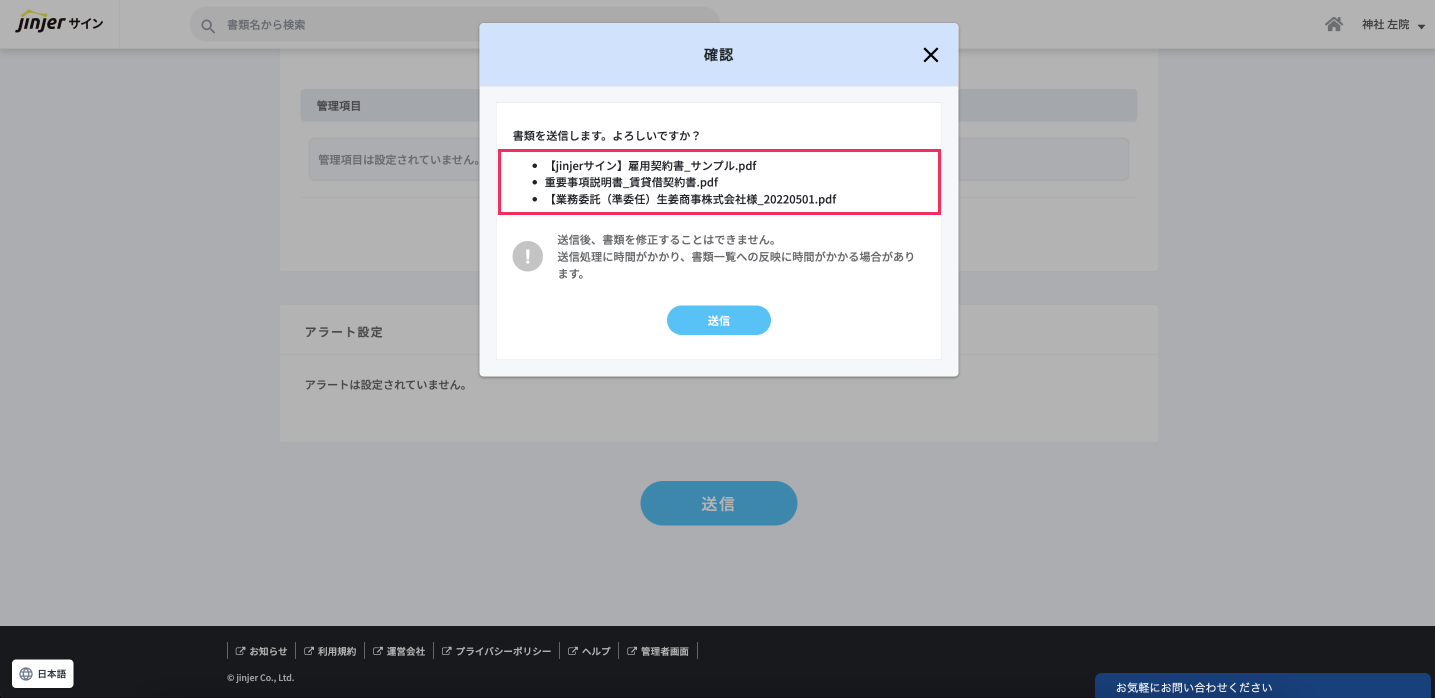This screenshot has width=1435, height=698.
Task: Open the お知らせ footer link
Action: pos(261,651)
